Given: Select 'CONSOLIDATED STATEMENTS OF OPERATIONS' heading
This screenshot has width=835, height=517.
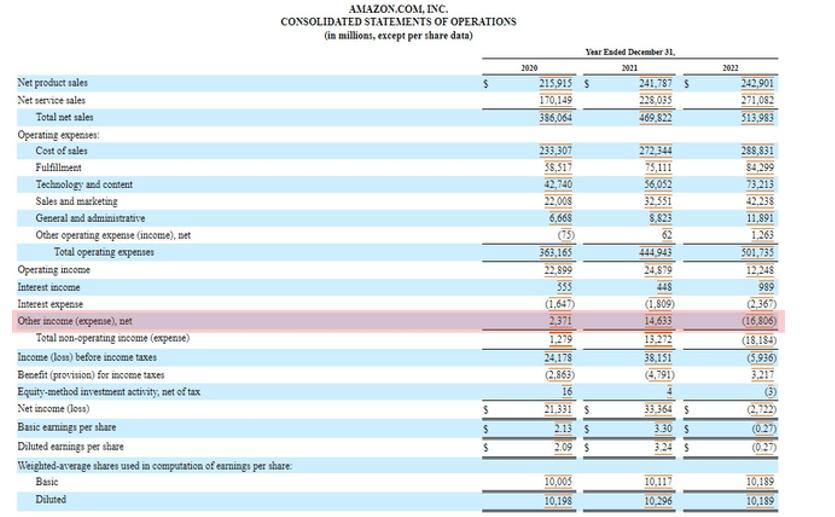Looking at the screenshot, I should click(x=398, y=22).
